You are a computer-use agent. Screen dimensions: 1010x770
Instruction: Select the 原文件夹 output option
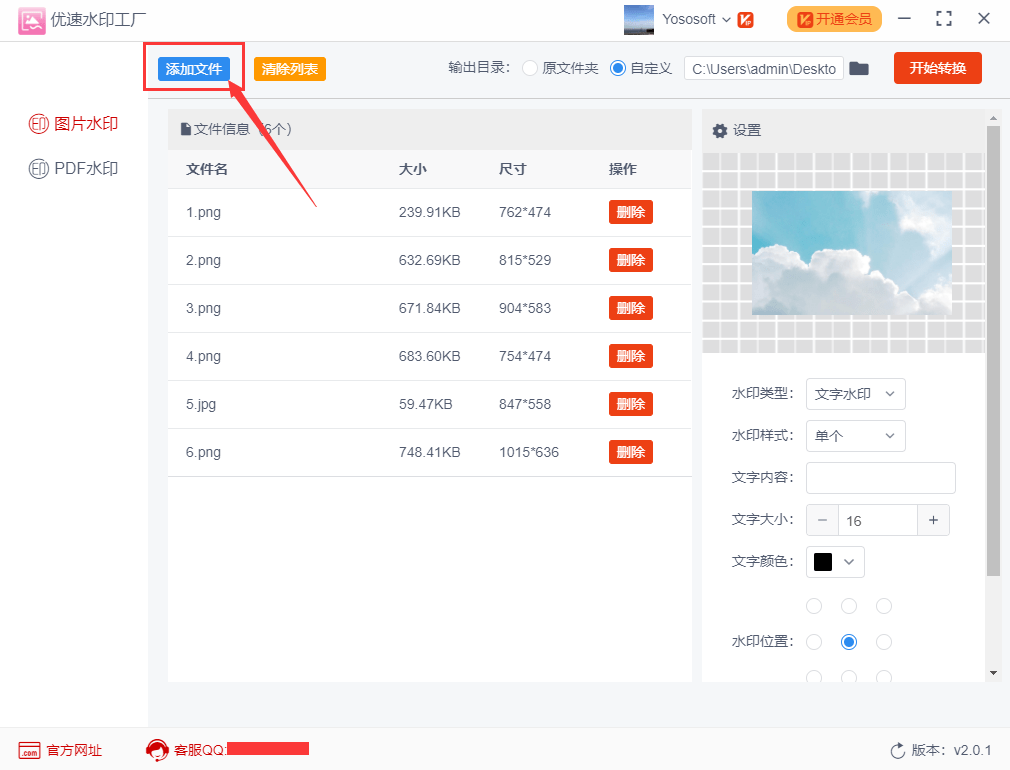tap(530, 68)
